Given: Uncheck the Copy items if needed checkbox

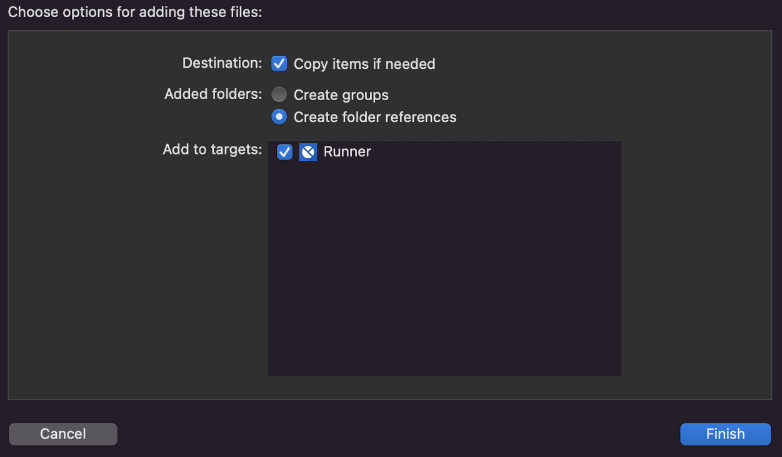Looking at the screenshot, I should pyautogui.click(x=279, y=63).
